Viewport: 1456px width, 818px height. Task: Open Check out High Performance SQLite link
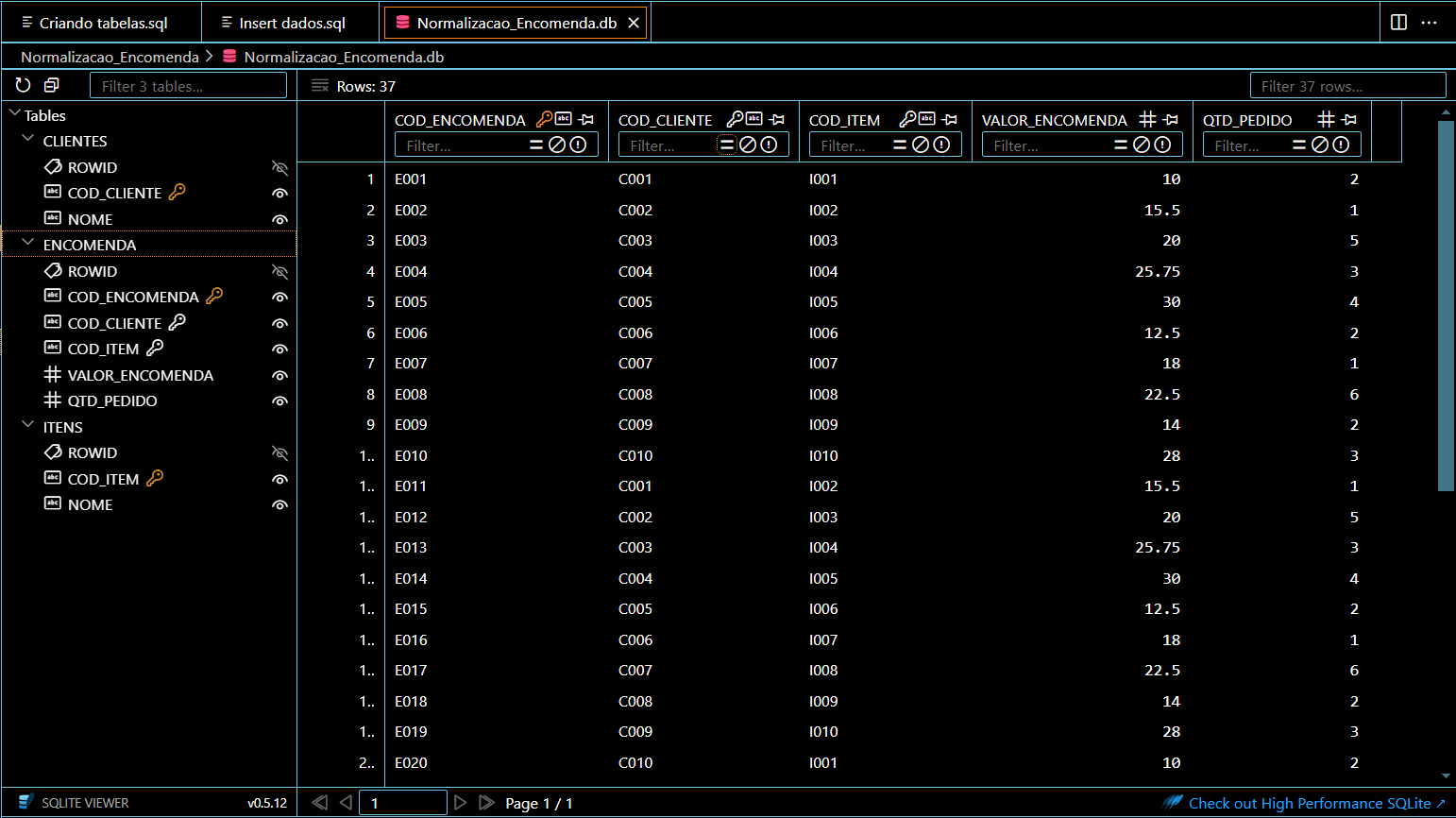(x=1309, y=803)
